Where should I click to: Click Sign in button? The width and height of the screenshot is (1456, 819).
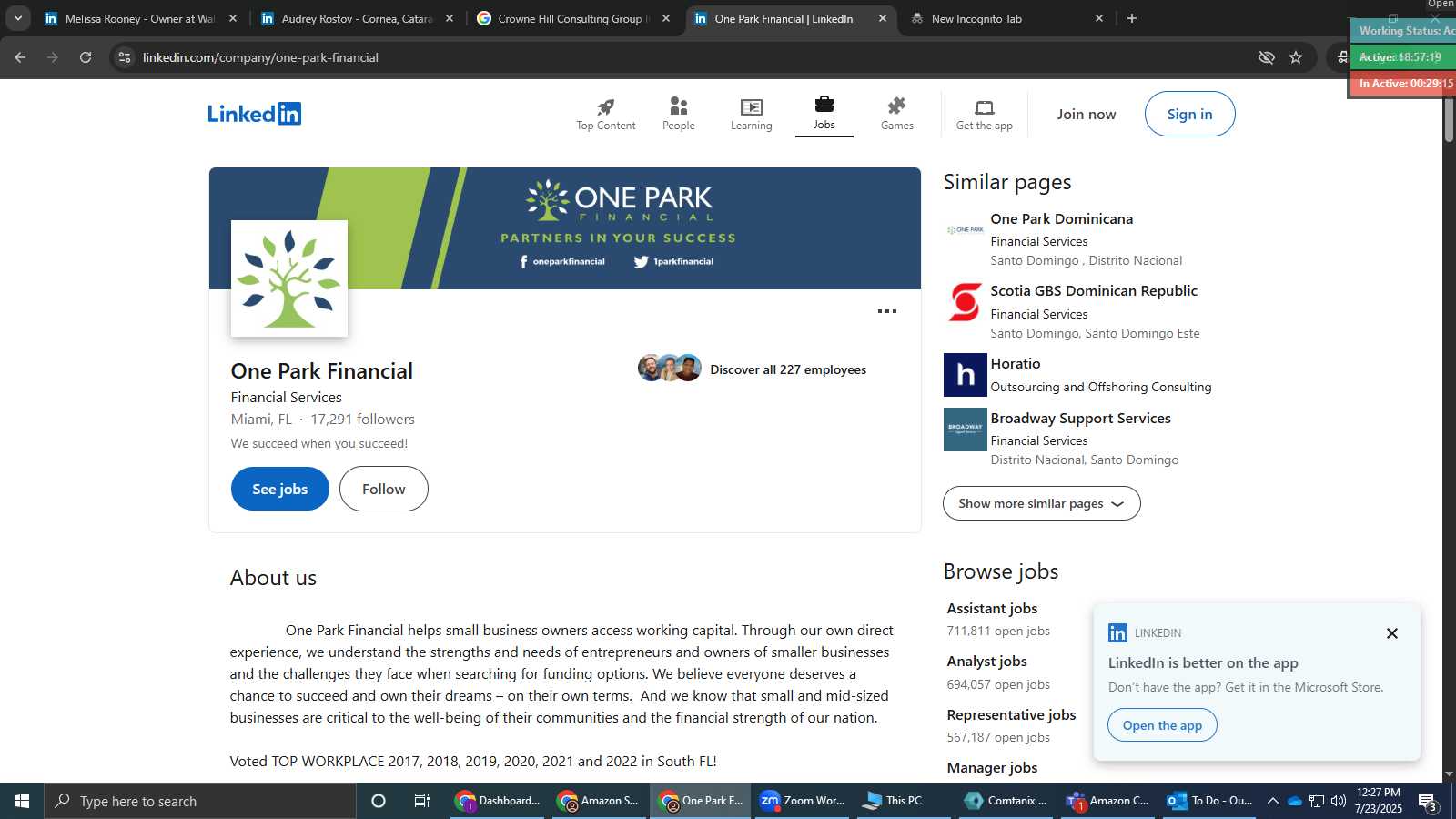1189,114
